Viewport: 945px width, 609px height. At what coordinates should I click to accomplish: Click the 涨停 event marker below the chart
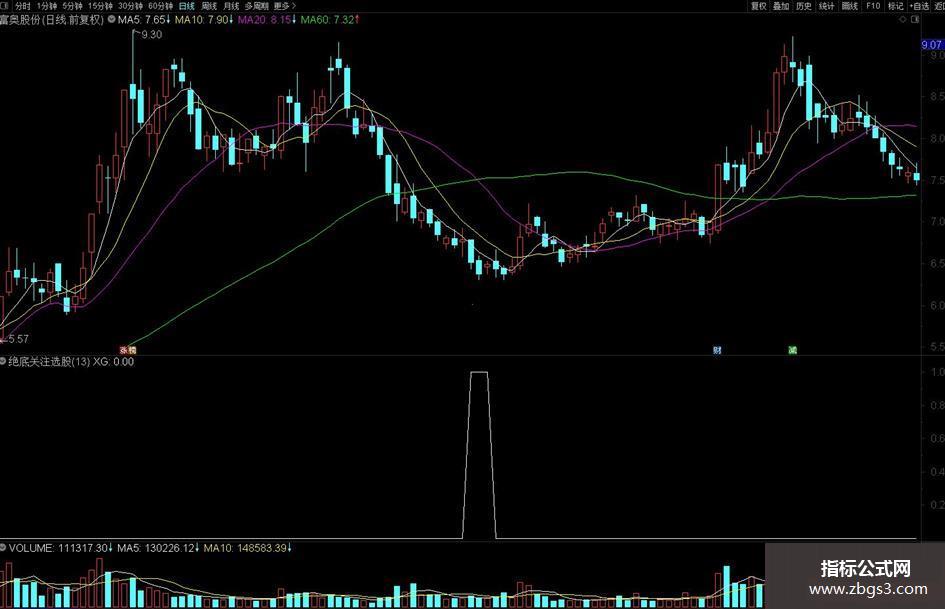point(128,350)
